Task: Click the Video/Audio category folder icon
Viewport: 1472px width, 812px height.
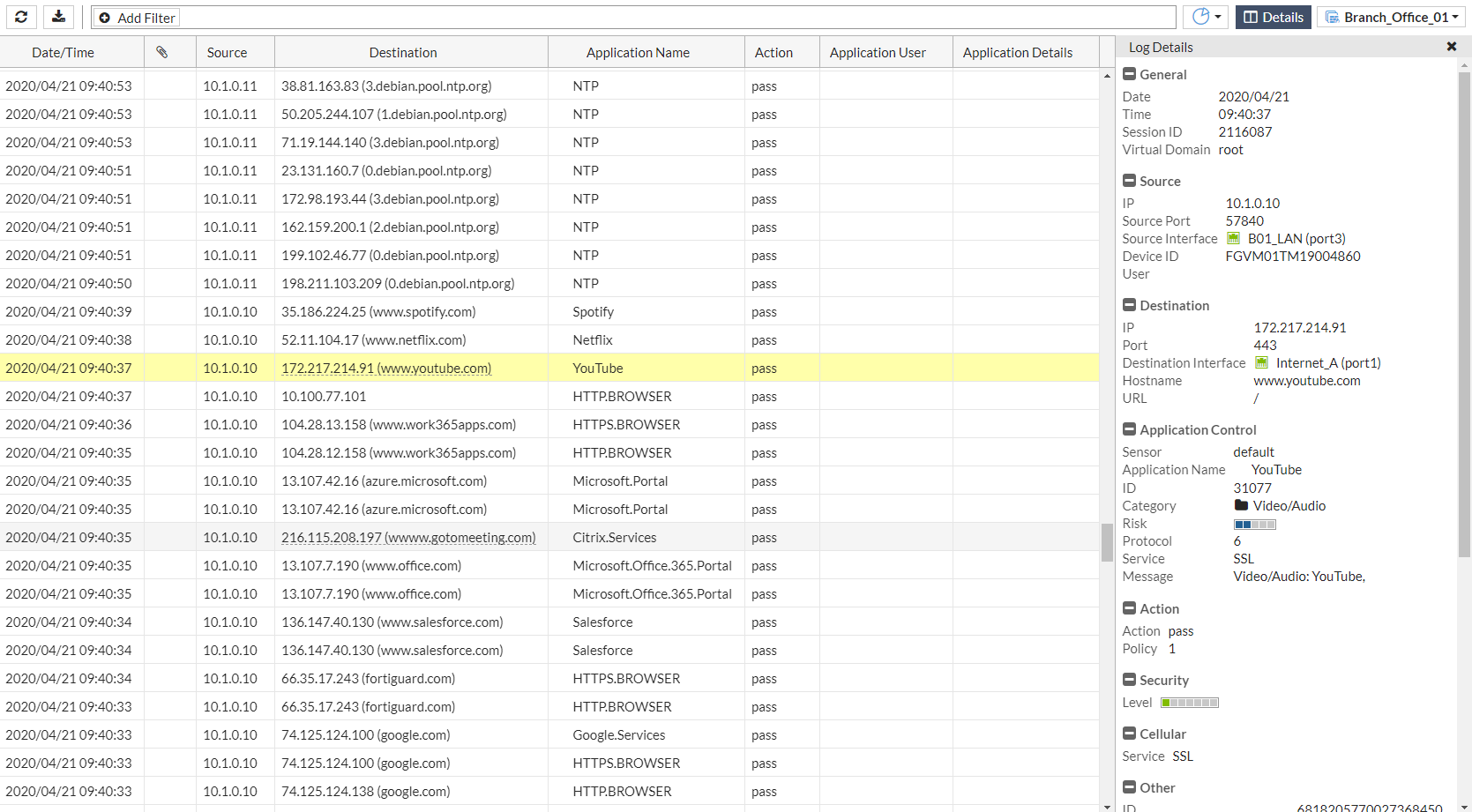Action: point(1241,505)
